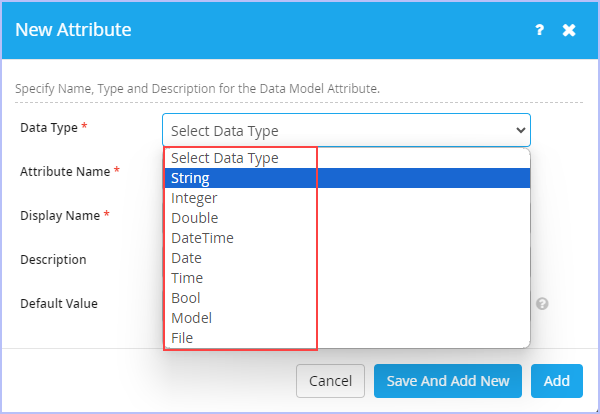Viewport: 600px width, 414px height.
Task: Click the Cancel button
Action: pyautogui.click(x=330, y=381)
